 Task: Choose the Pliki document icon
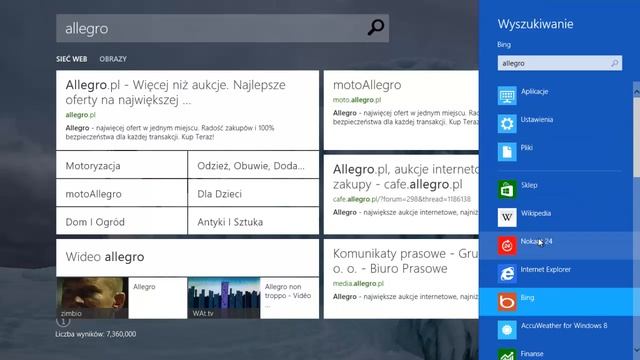[x=507, y=152]
